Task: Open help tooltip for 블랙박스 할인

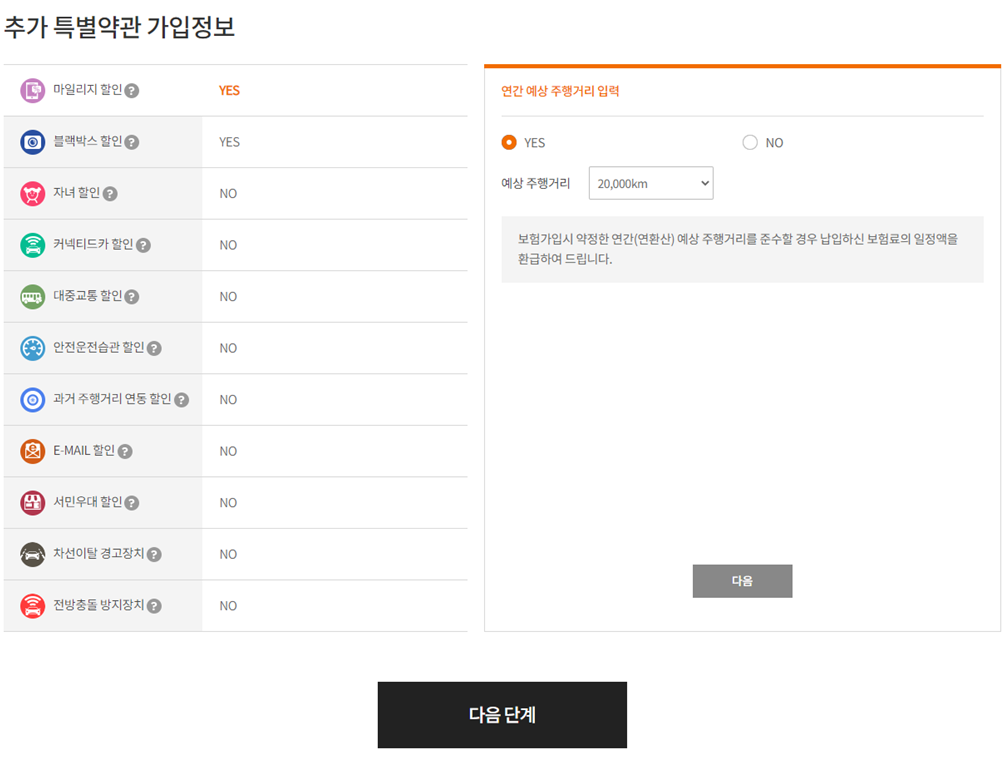Action: 132,142
